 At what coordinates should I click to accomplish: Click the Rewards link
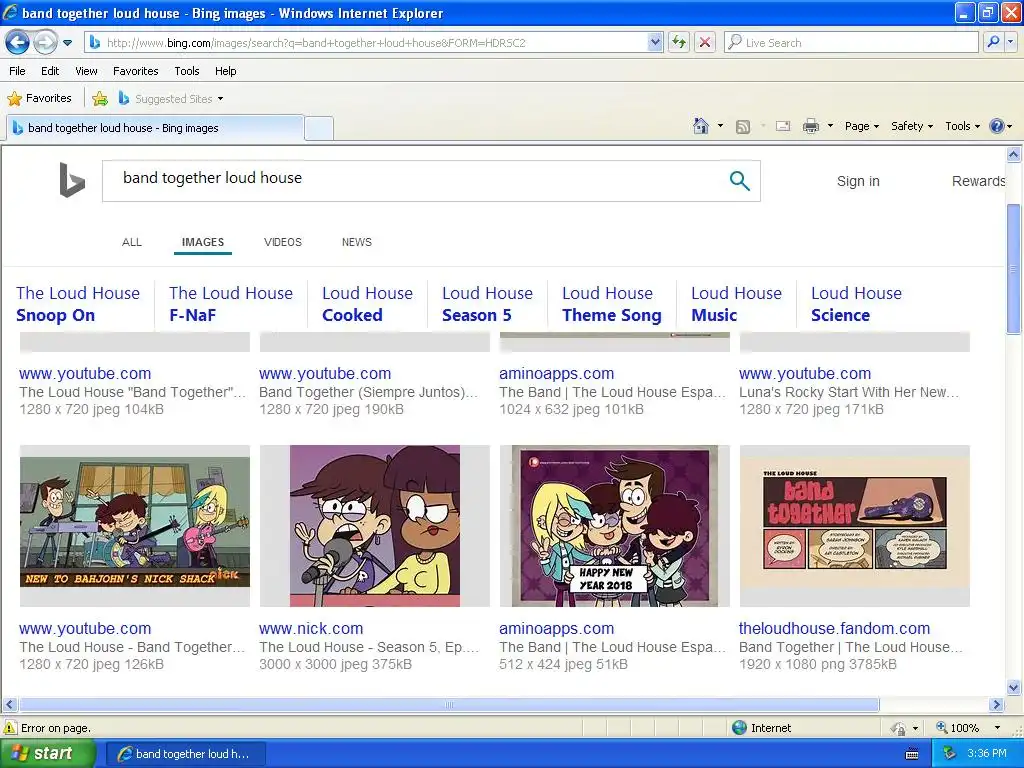tap(978, 182)
